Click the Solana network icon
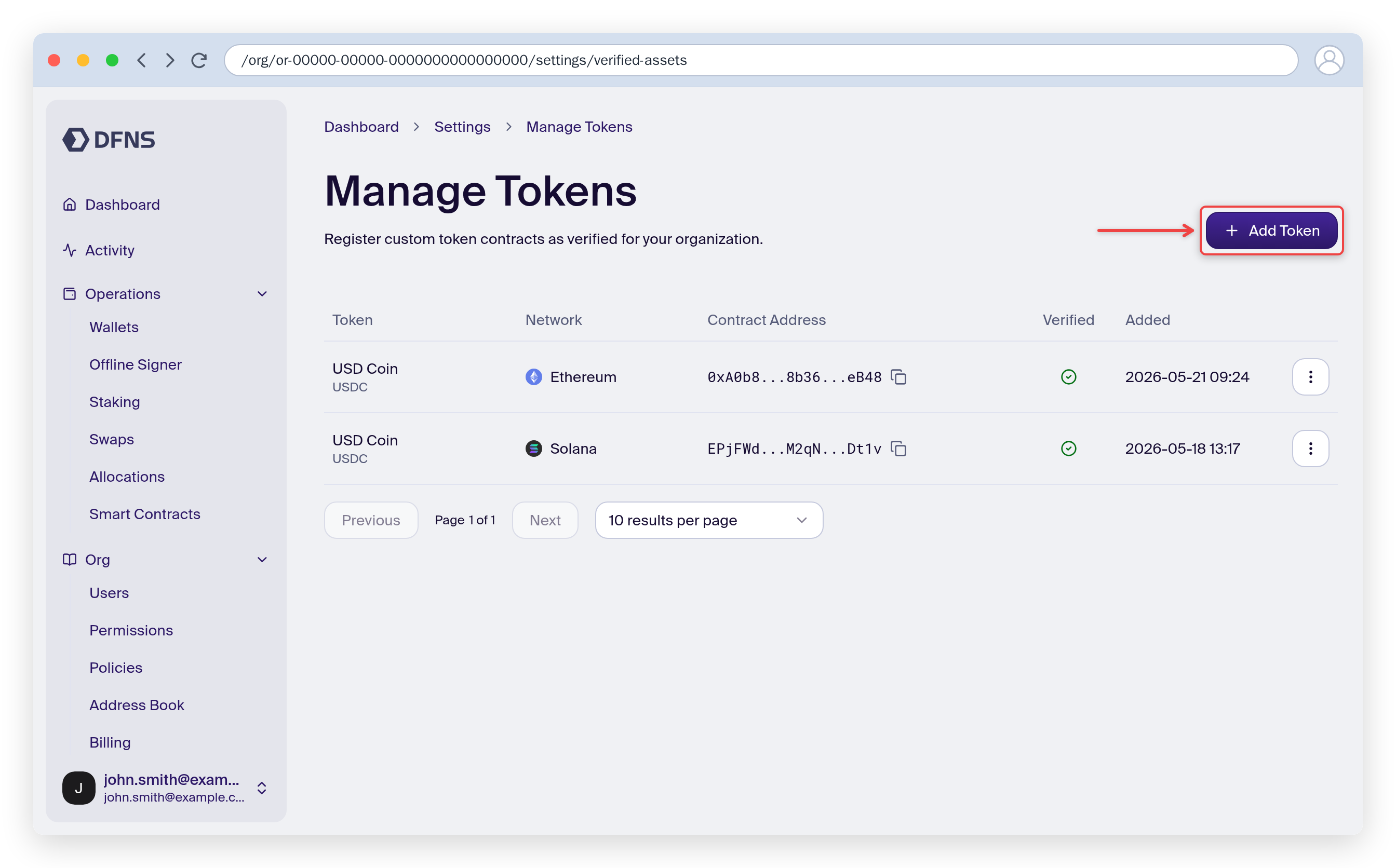The height and width of the screenshot is (868, 1396). click(x=533, y=449)
